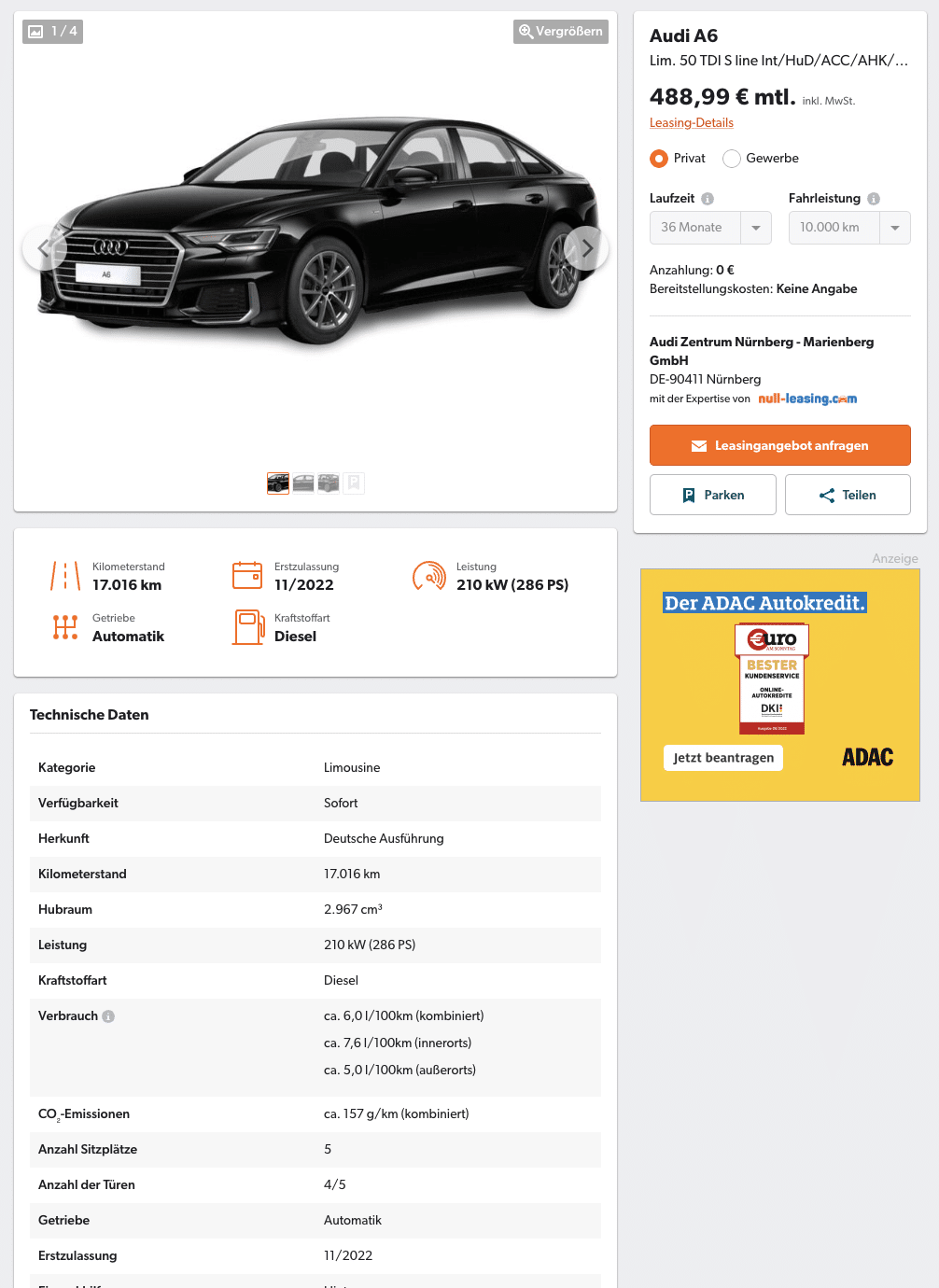Click info icon next to Fahrleistung
The height and width of the screenshot is (1288, 939).
pos(874,199)
